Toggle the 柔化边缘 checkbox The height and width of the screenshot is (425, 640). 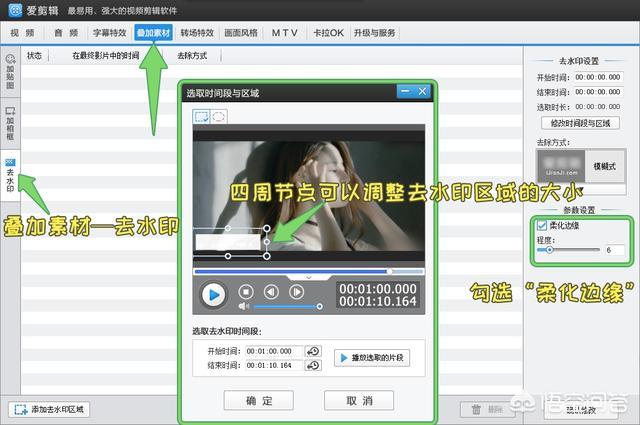pos(542,225)
